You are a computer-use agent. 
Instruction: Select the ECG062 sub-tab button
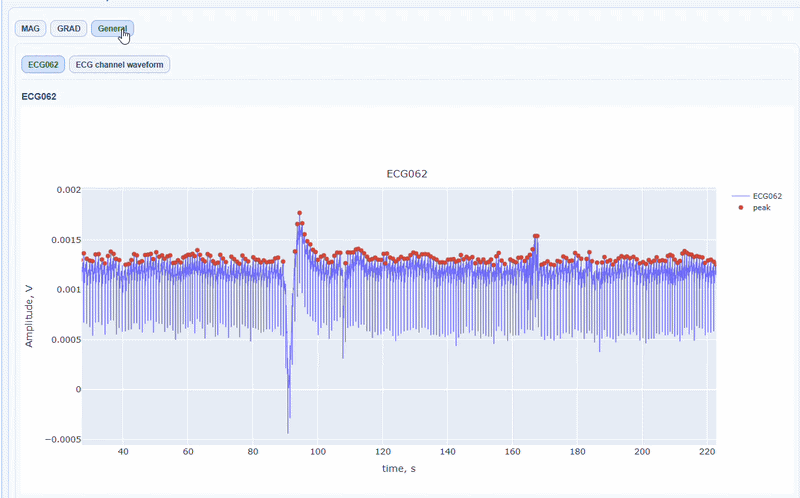point(43,65)
